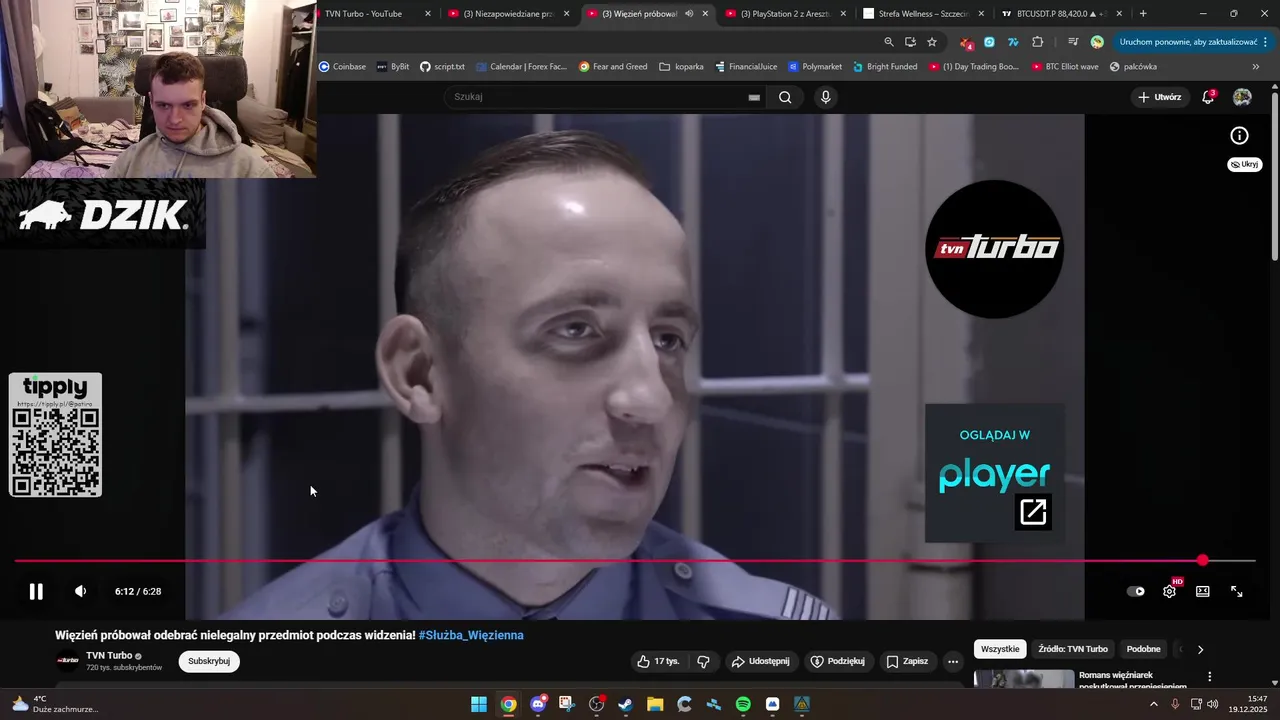Select the Wszystkie filter chip
Screen dimensions: 1280x720
tap(1000, 649)
